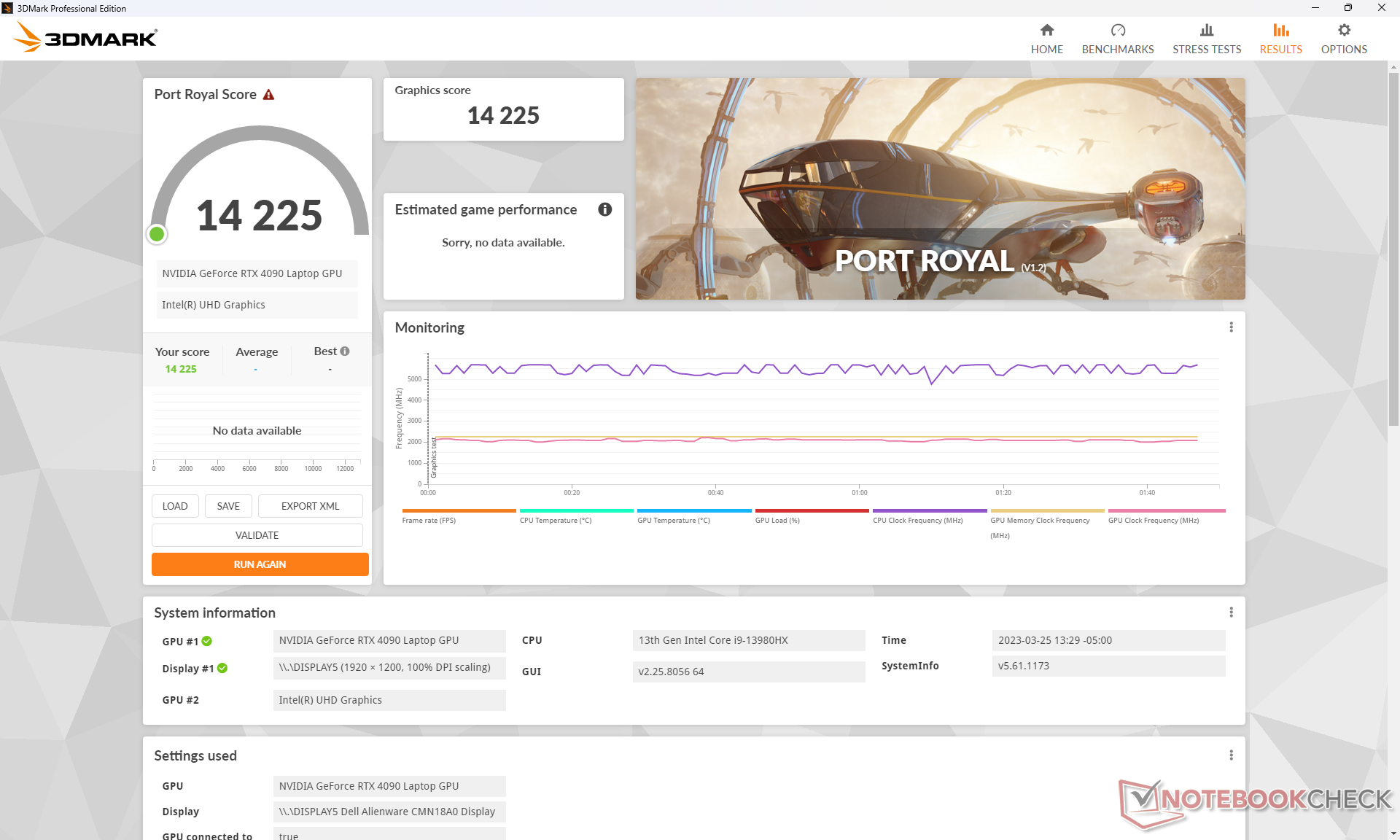Open the Options gear icon
The image size is (1400, 840).
pyautogui.click(x=1343, y=31)
